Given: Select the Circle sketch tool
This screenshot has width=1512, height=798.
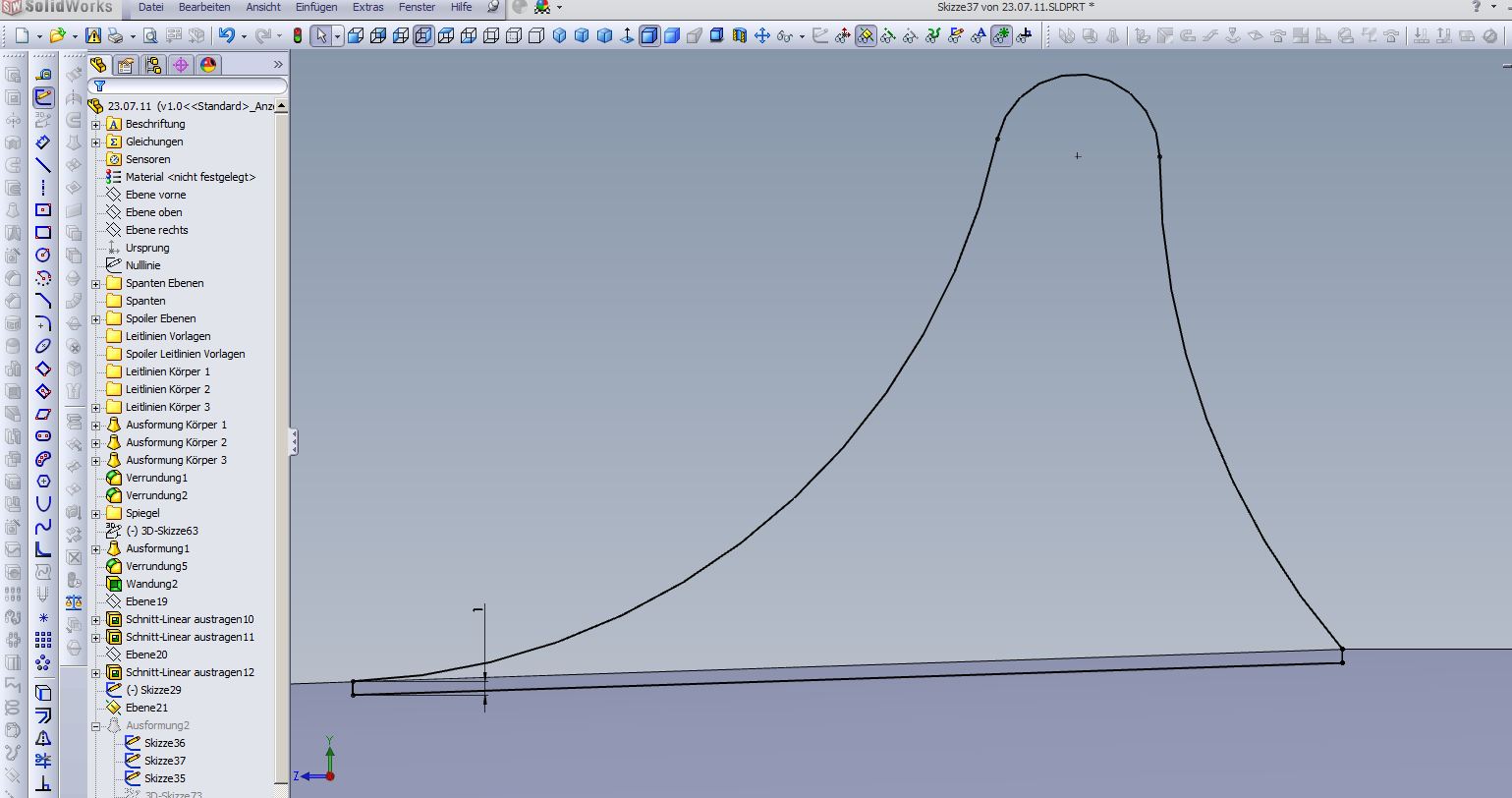Looking at the screenshot, I should click(43, 256).
